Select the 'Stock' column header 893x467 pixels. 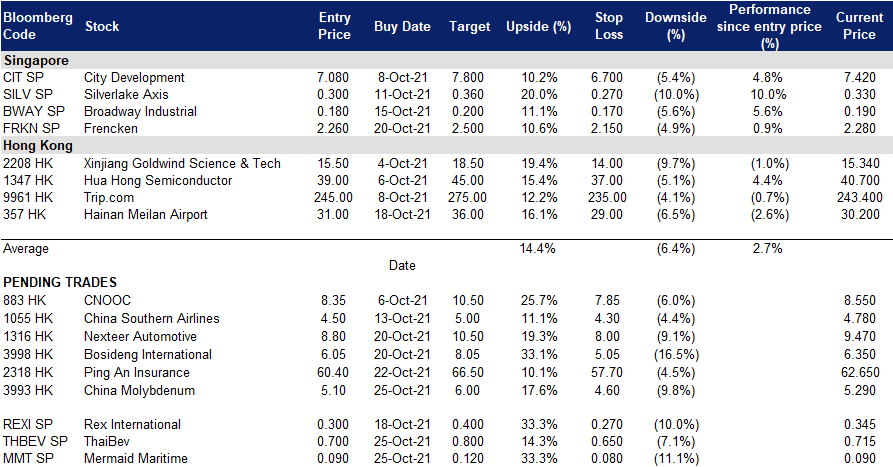tap(102, 26)
